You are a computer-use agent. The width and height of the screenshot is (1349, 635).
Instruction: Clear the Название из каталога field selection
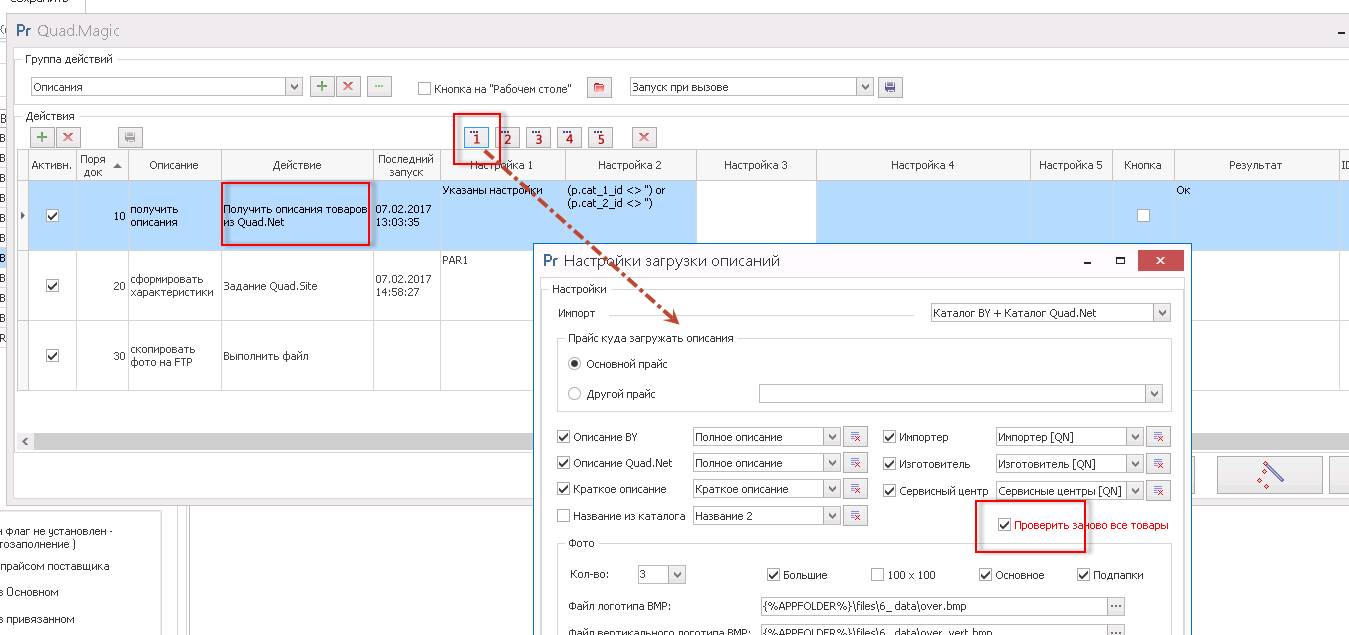[x=855, y=515]
